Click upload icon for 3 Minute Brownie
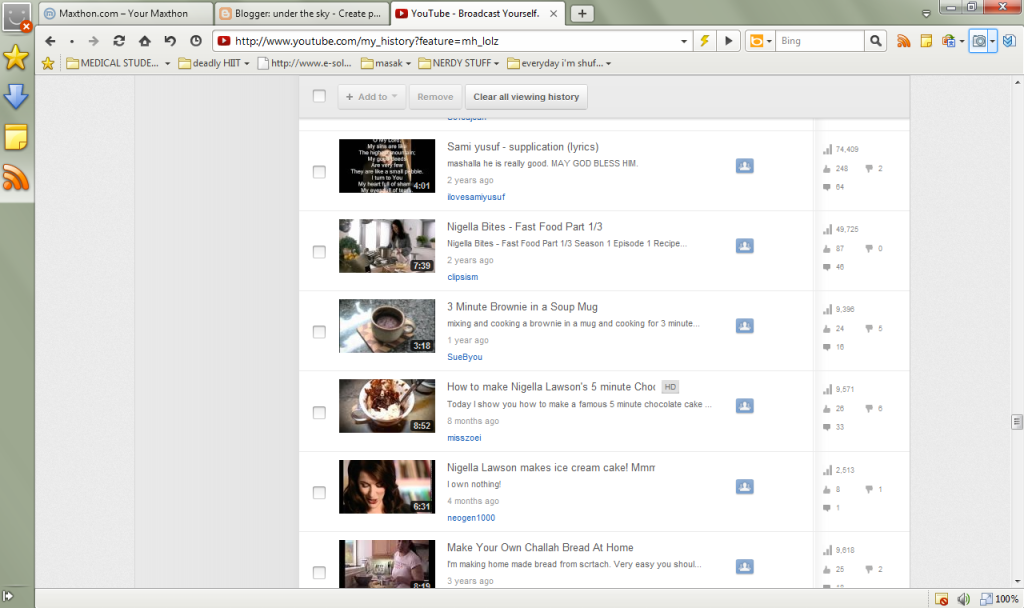 tap(744, 326)
